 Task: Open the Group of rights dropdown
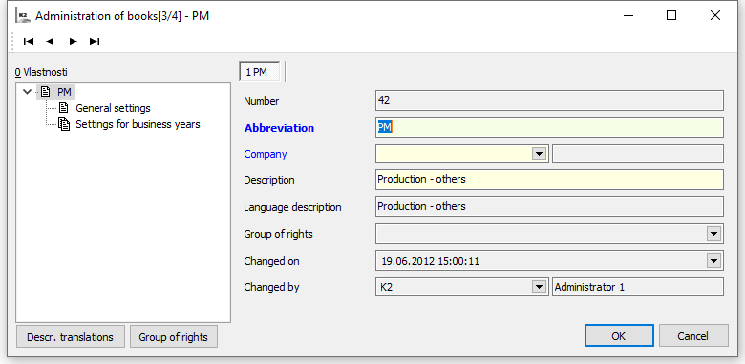pyautogui.click(x=714, y=234)
